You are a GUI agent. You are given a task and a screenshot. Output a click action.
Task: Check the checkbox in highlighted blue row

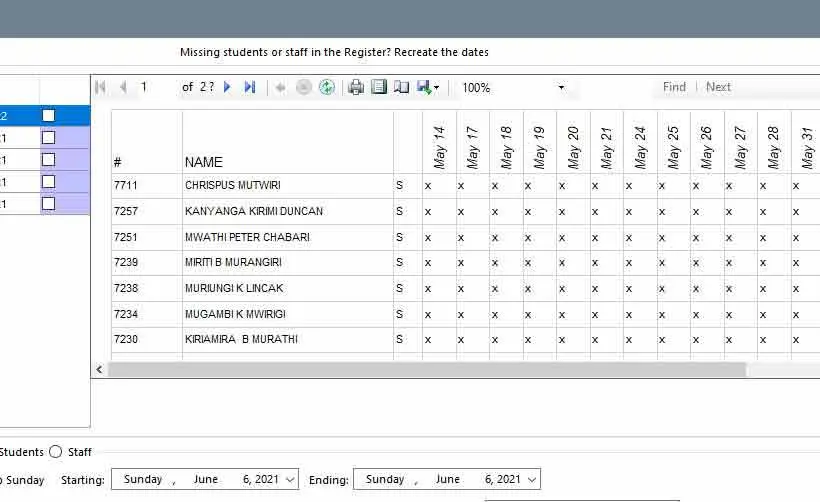tap(48, 115)
